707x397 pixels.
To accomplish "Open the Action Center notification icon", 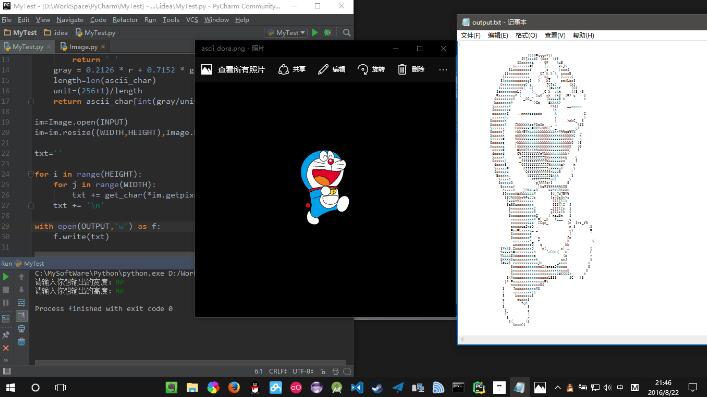I will 693,387.
